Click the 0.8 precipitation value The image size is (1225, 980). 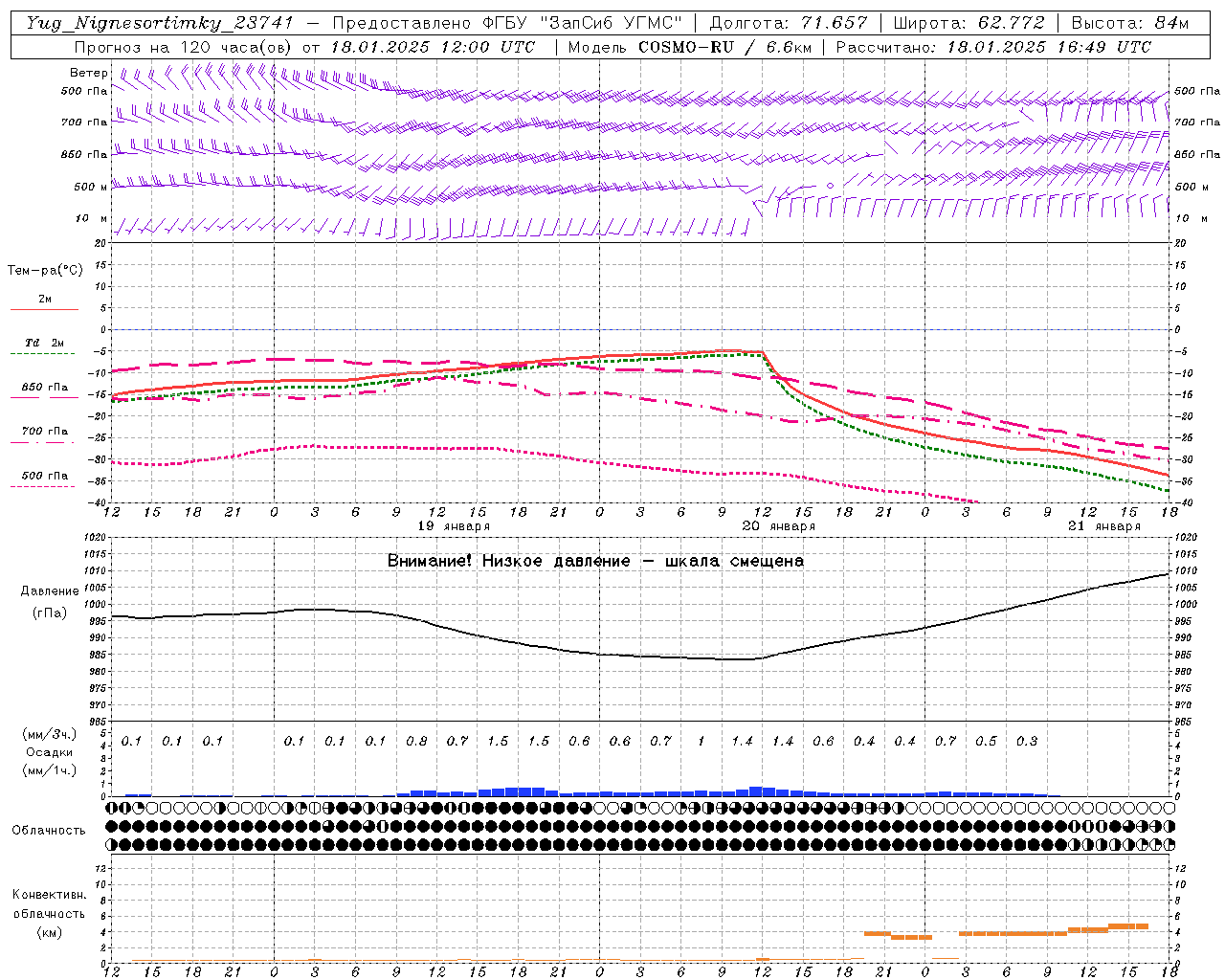(x=416, y=742)
